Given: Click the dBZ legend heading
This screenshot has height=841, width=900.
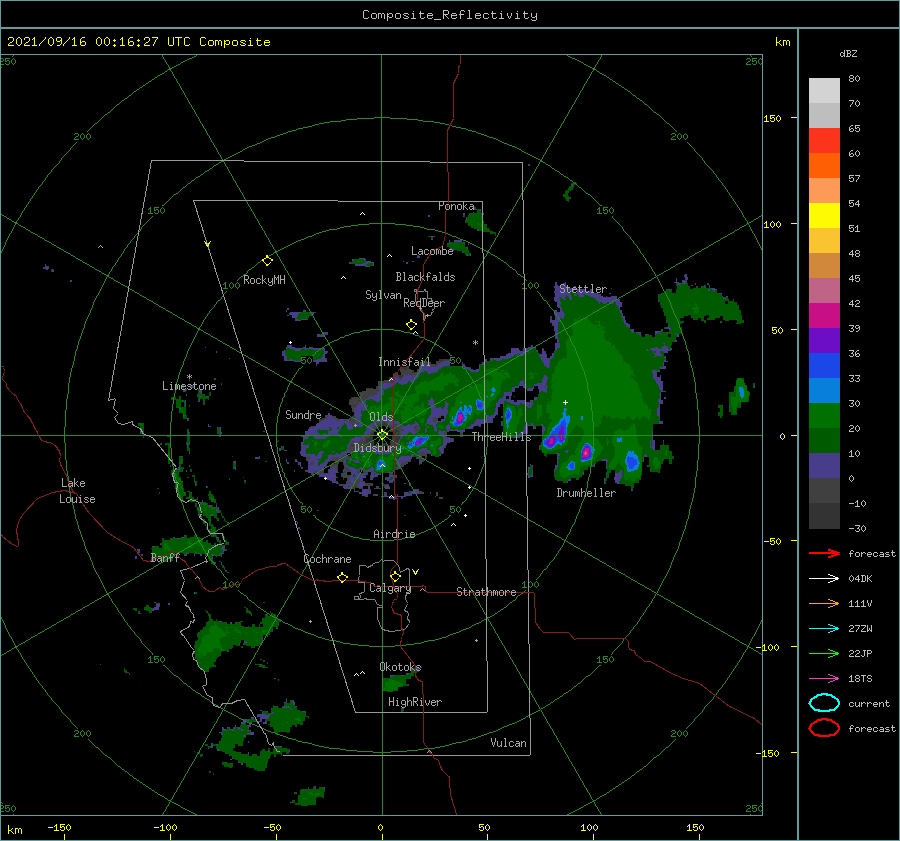Looking at the screenshot, I should [x=848, y=53].
